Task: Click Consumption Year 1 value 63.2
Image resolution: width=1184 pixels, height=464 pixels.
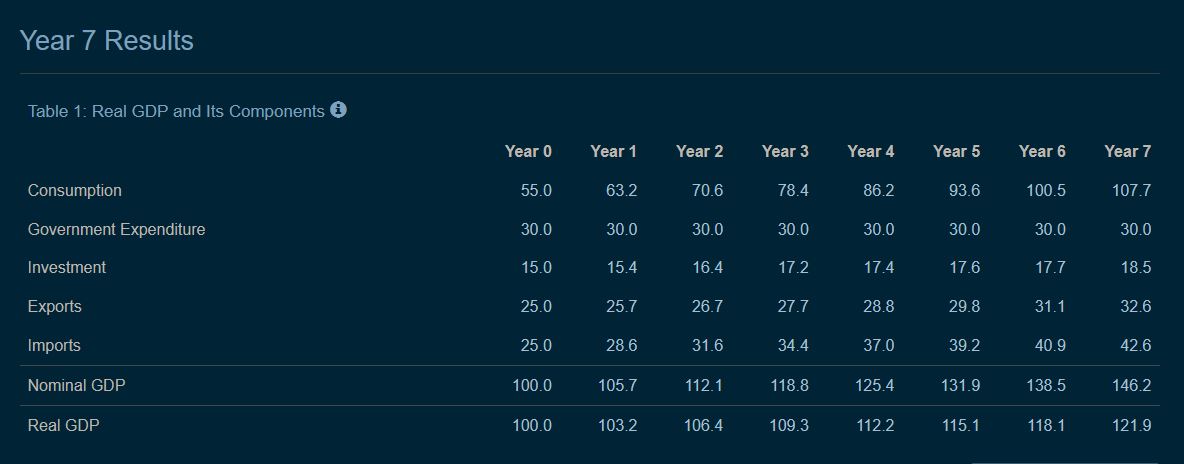Action: (621, 190)
